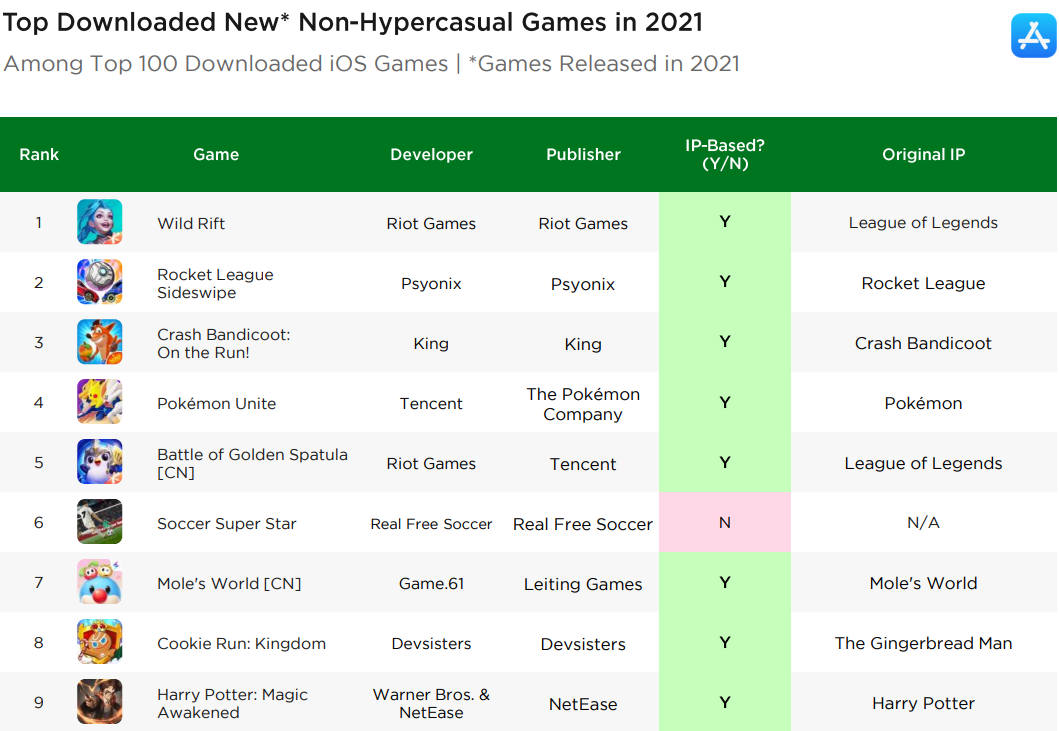Click the Original IP column header
The height and width of the screenshot is (731, 1059).
[923, 154]
